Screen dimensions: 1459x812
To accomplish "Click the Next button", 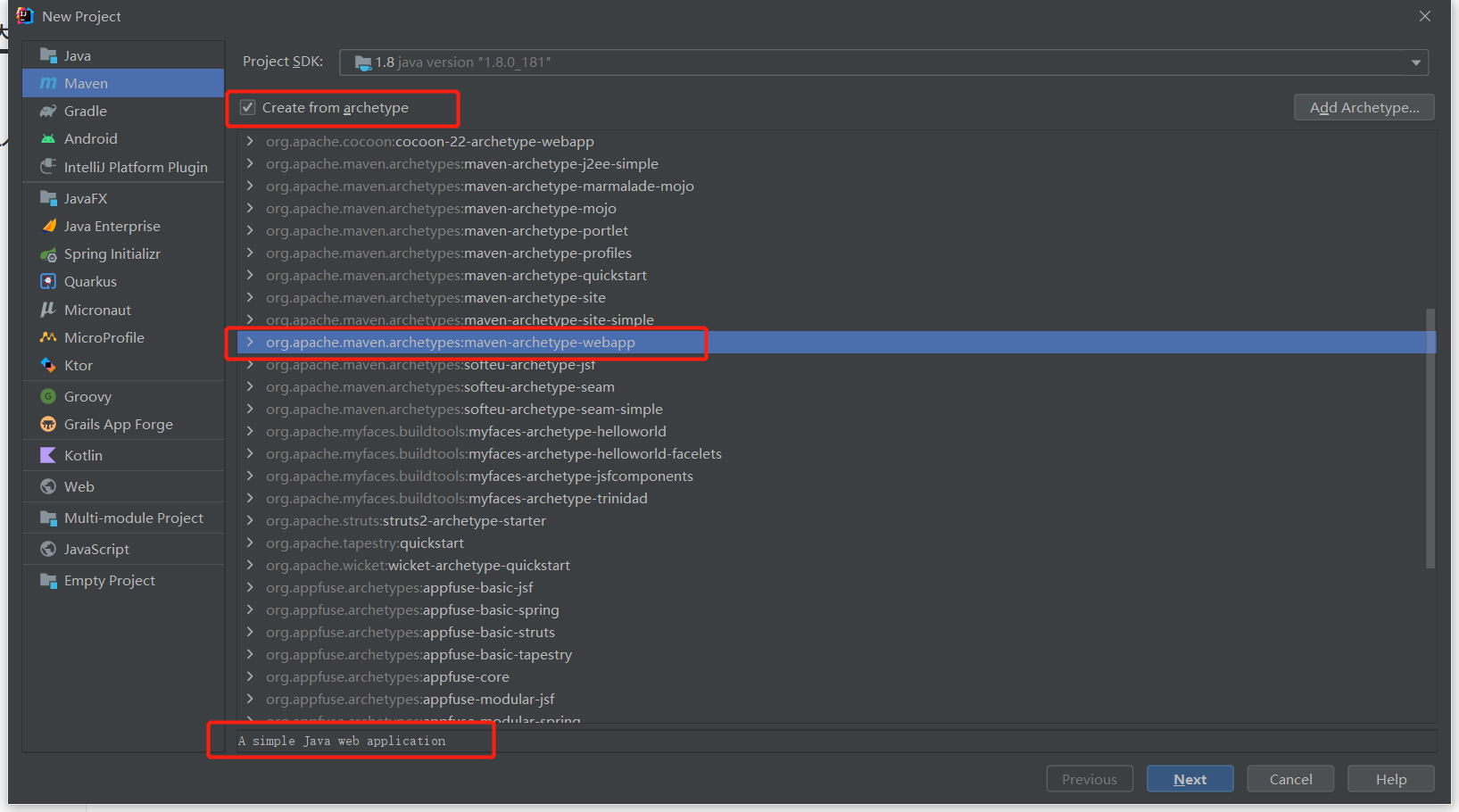I will pyautogui.click(x=1190, y=779).
